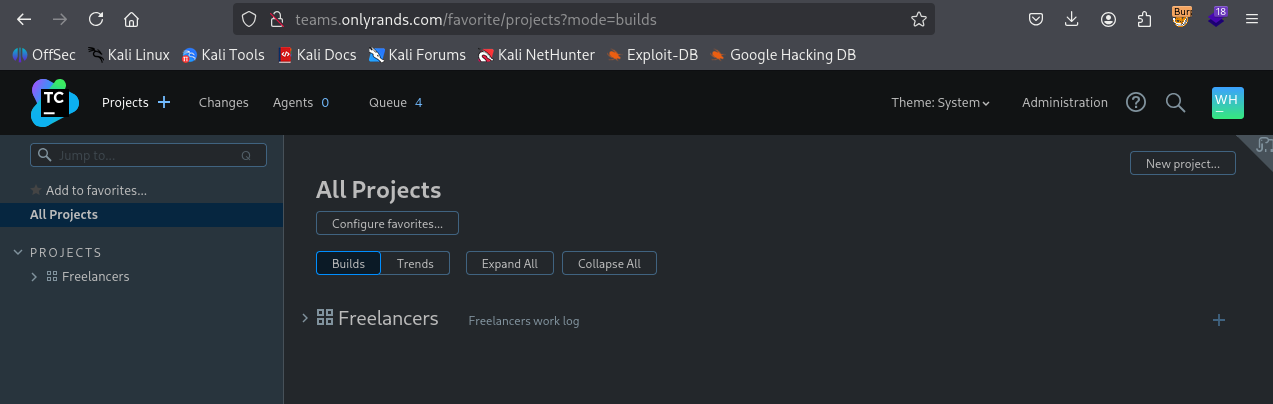This screenshot has height=404, width=1273.
Task: Open the Changes tab
Action: pos(223,102)
